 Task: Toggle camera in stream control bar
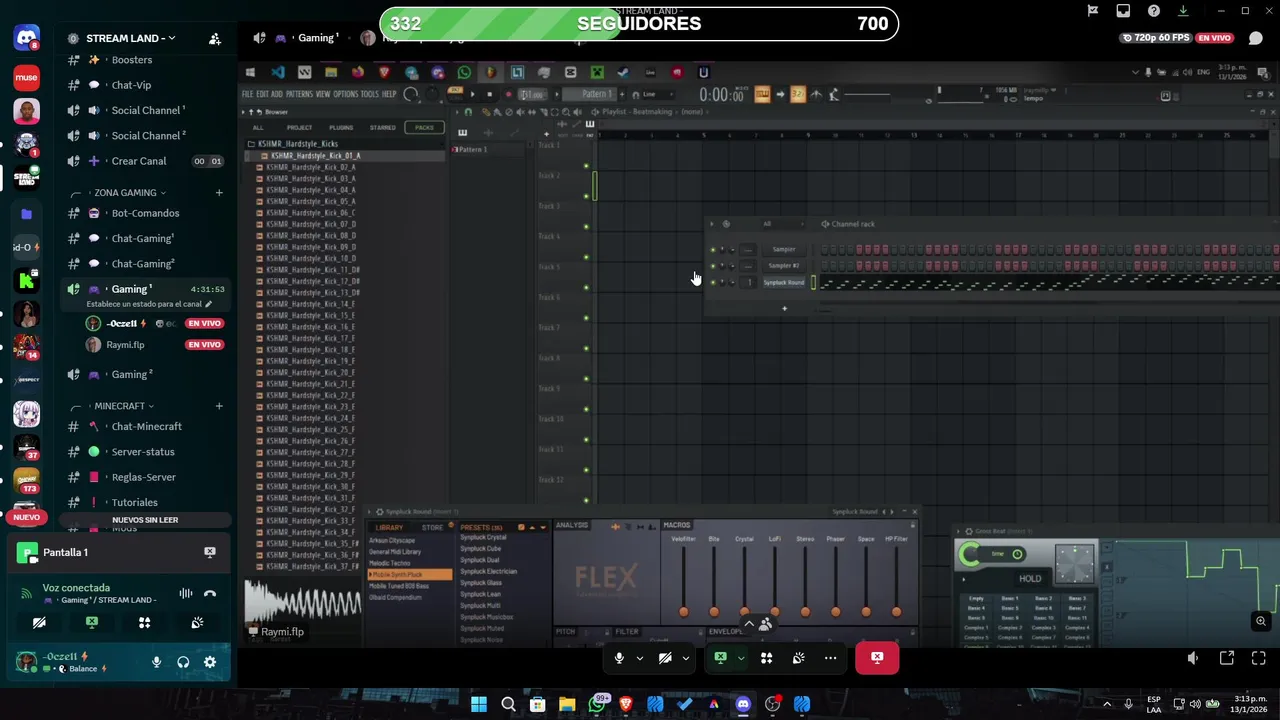(665, 658)
